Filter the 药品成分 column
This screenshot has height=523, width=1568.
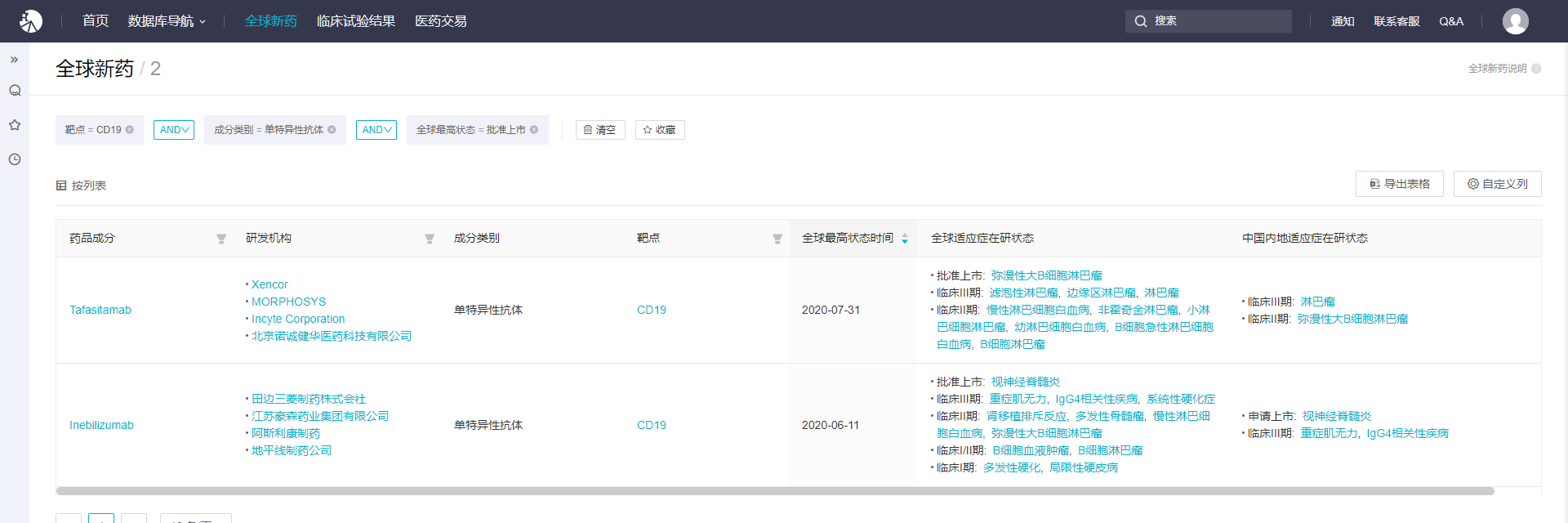point(221,239)
